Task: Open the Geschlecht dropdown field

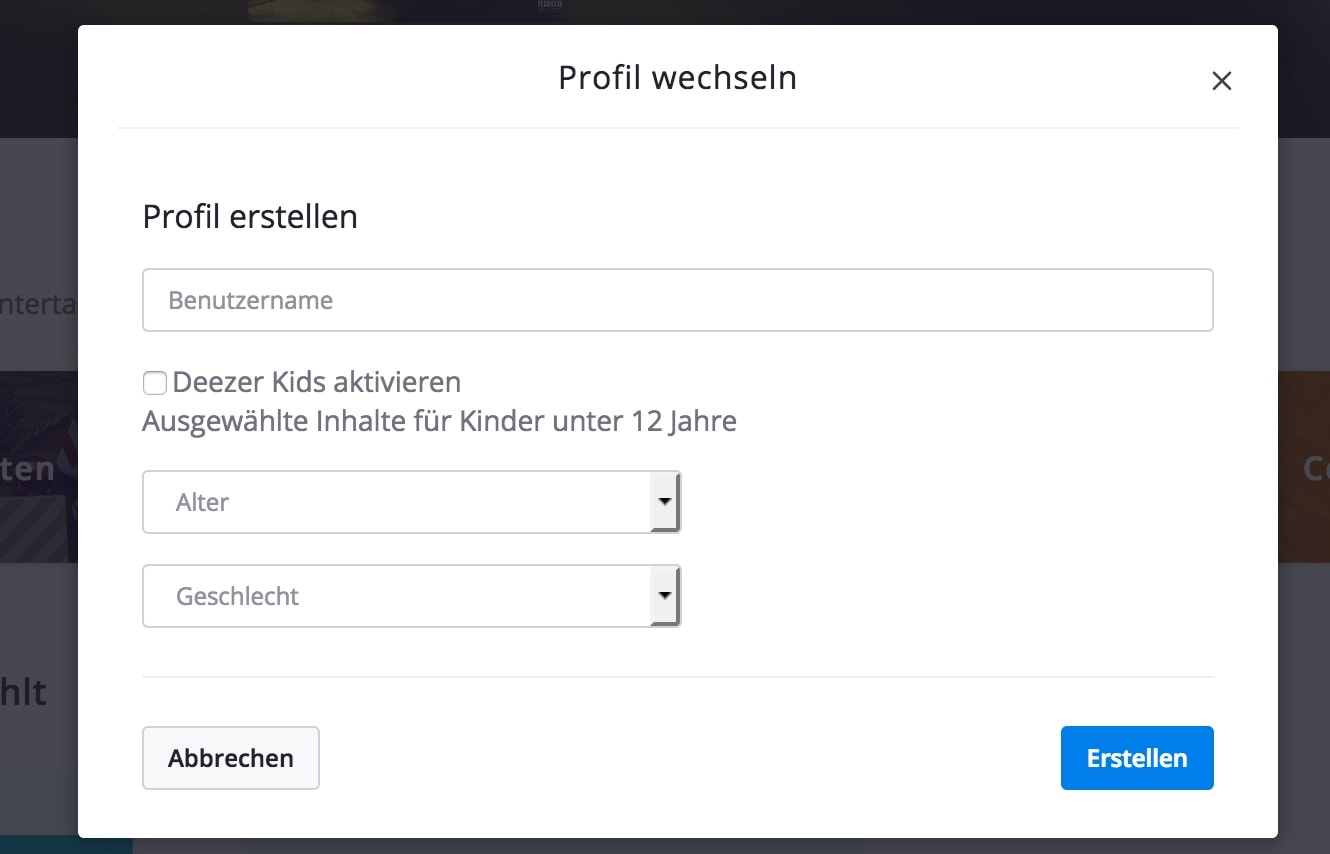Action: [397, 596]
